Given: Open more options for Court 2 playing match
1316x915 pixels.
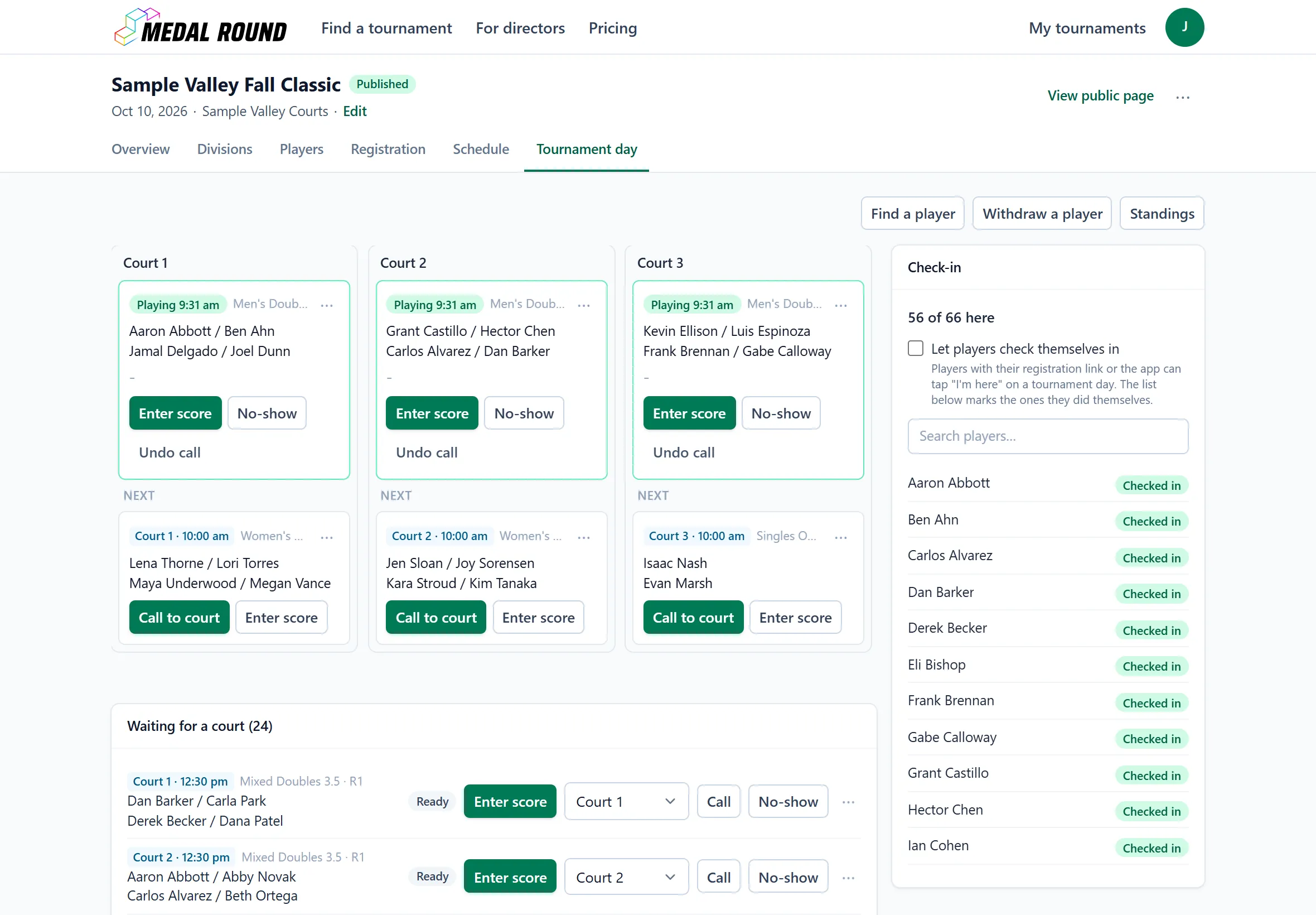Looking at the screenshot, I should (x=584, y=305).
